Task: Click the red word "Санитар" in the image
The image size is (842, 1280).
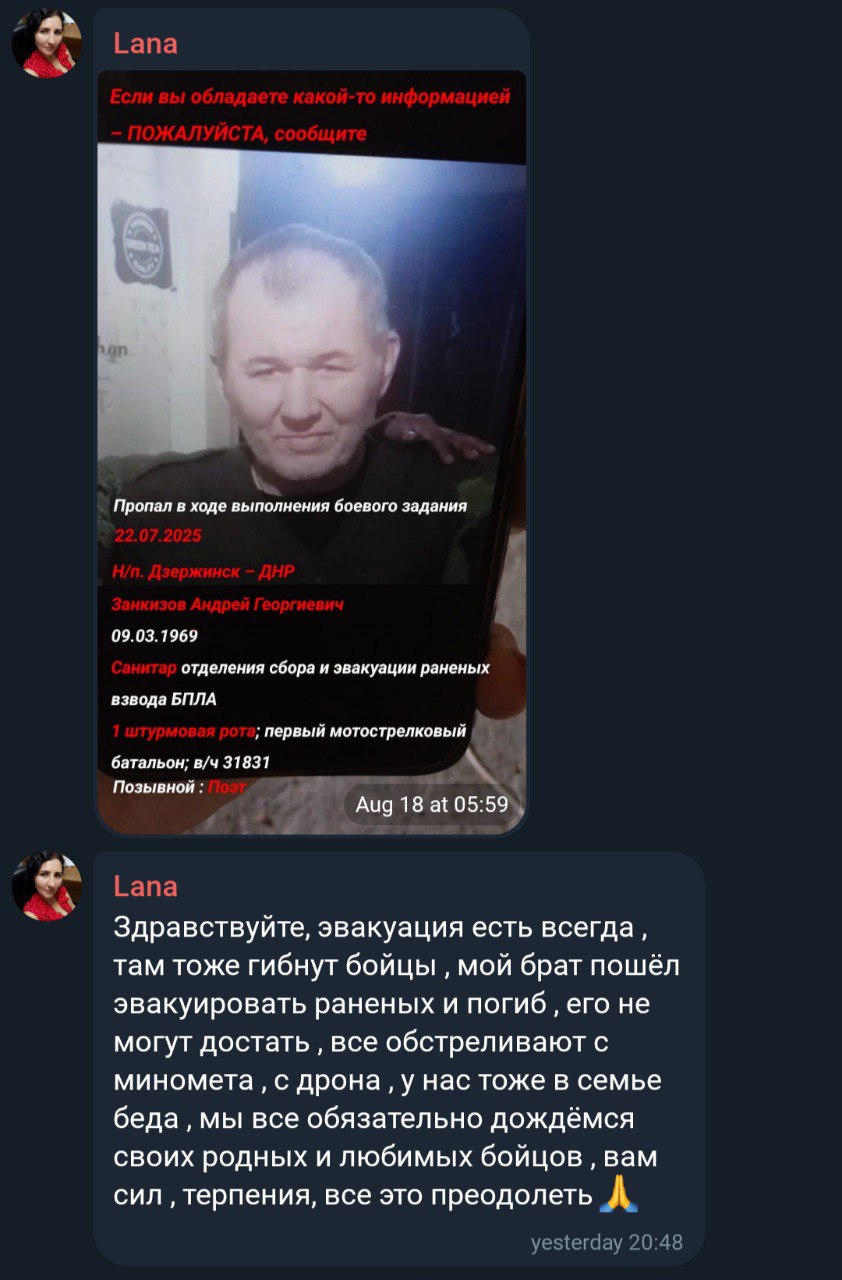Action: coord(144,667)
